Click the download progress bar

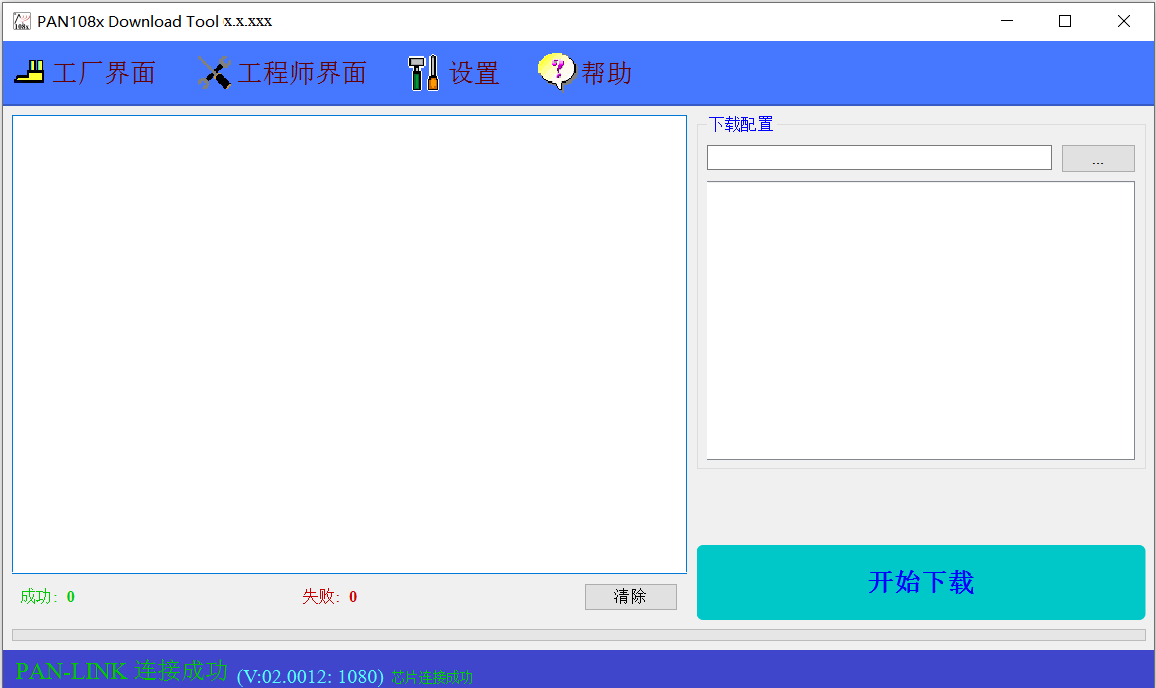pyautogui.click(x=579, y=635)
